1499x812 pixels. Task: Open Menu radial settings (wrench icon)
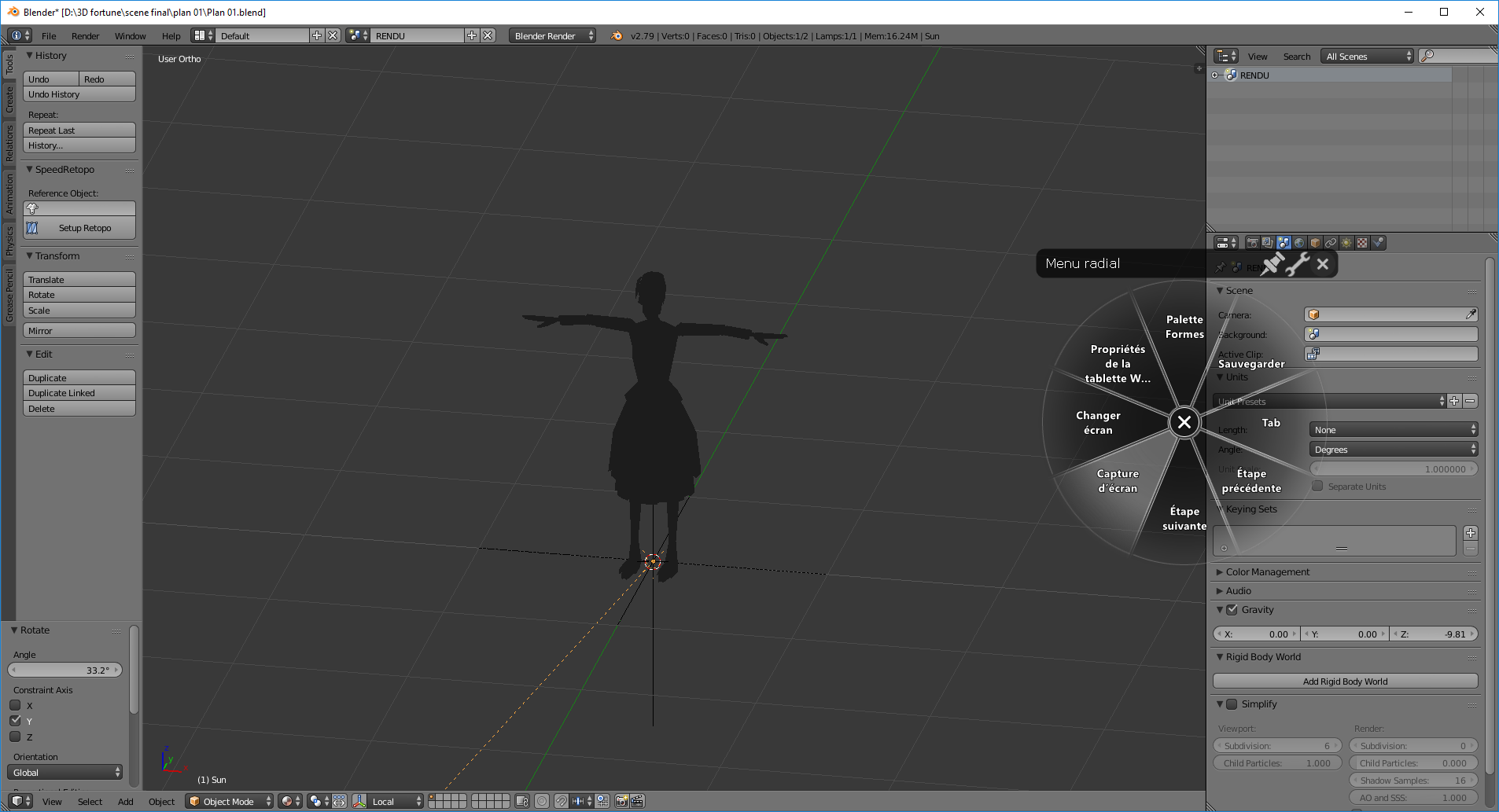[1298, 264]
